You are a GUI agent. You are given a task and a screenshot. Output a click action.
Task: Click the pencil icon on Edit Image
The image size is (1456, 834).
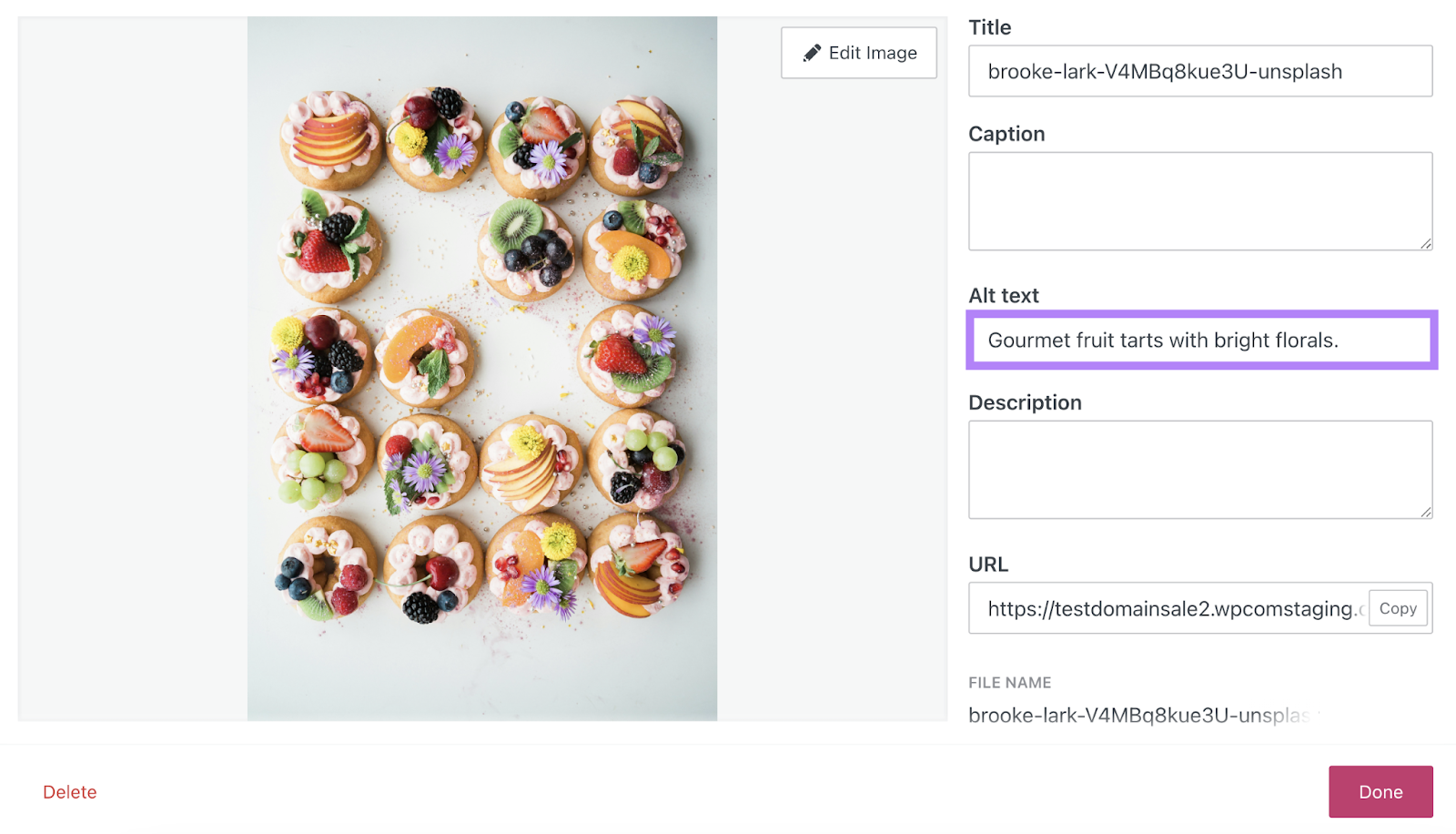pos(811,52)
